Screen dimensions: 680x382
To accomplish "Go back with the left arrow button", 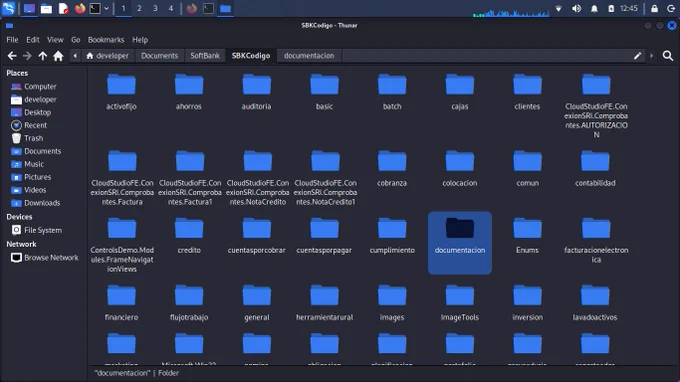I will pyautogui.click(x=12, y=56).
